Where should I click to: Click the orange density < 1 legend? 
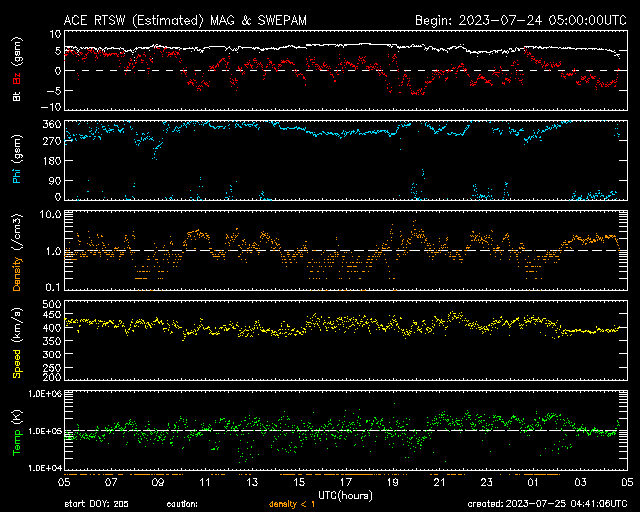297,504
